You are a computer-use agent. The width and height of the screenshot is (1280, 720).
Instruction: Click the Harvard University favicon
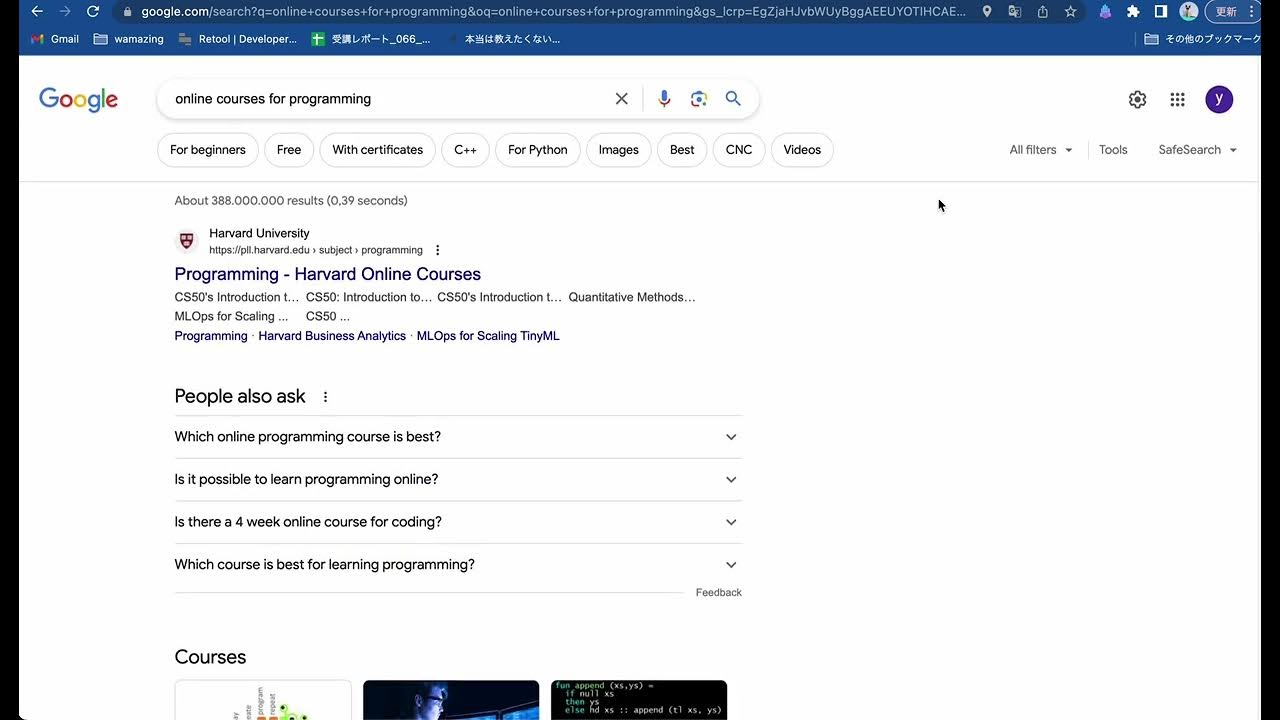187,241
